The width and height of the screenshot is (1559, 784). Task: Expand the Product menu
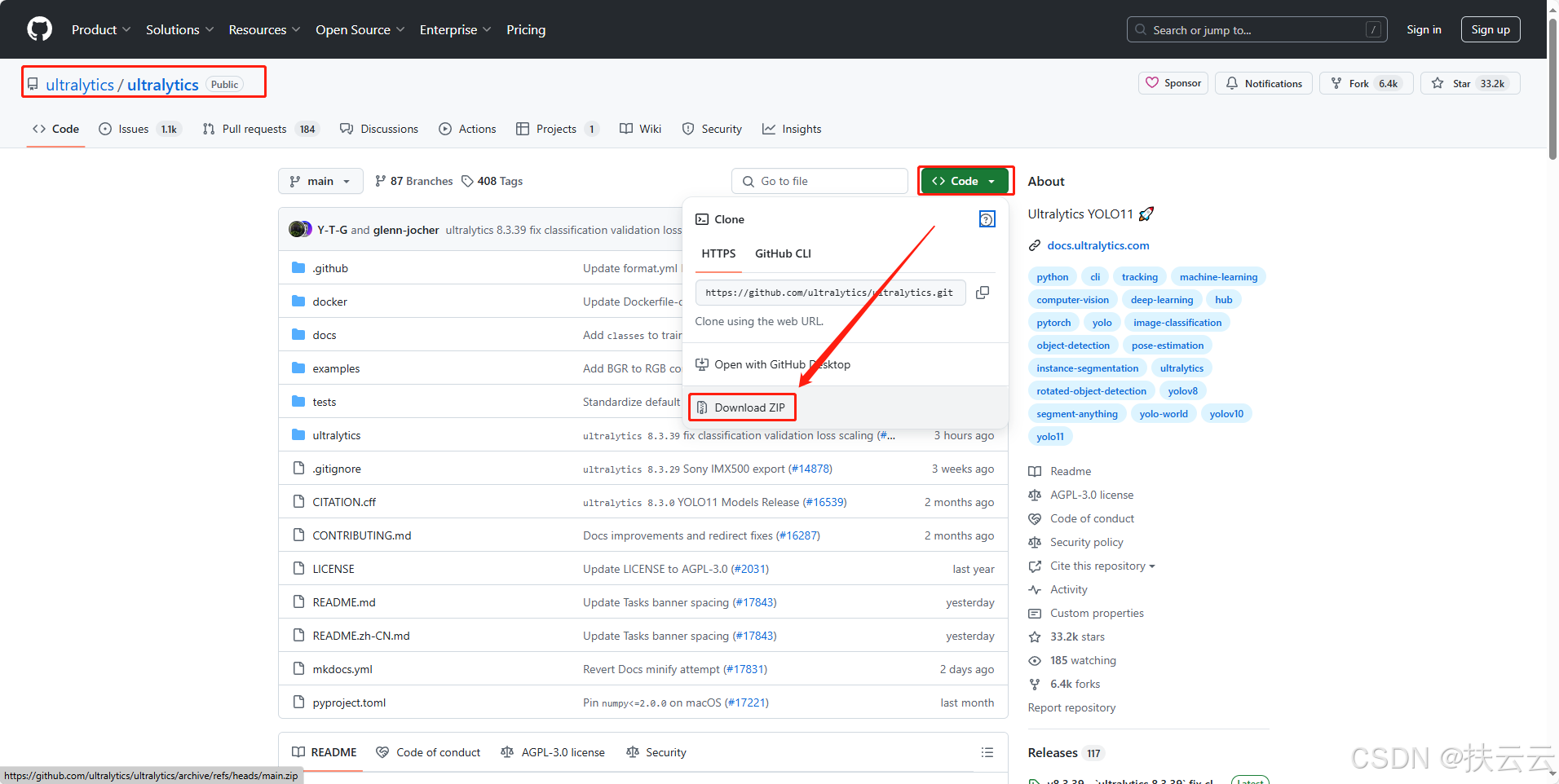point(101,29)
